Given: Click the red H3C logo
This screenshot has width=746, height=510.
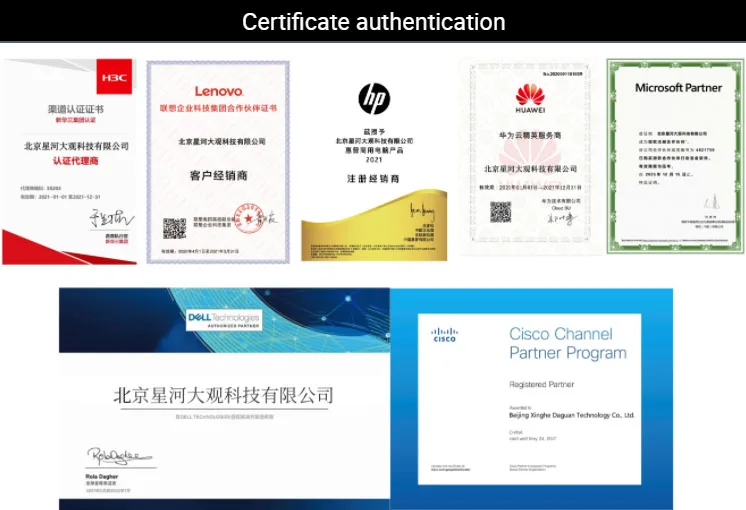Looking at the screenshot, I should point(114,77).
